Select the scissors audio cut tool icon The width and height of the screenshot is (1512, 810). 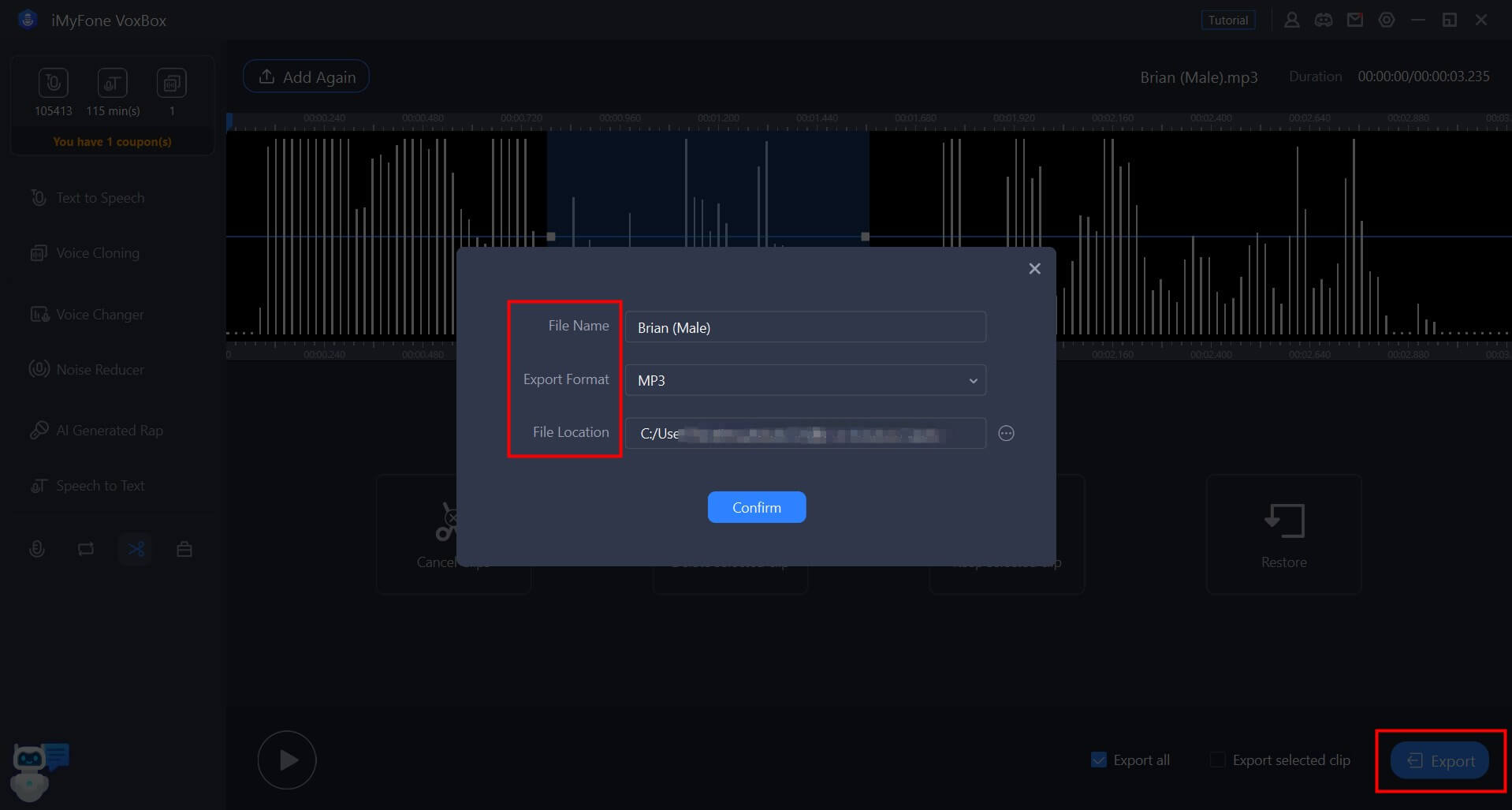(136, 549)
